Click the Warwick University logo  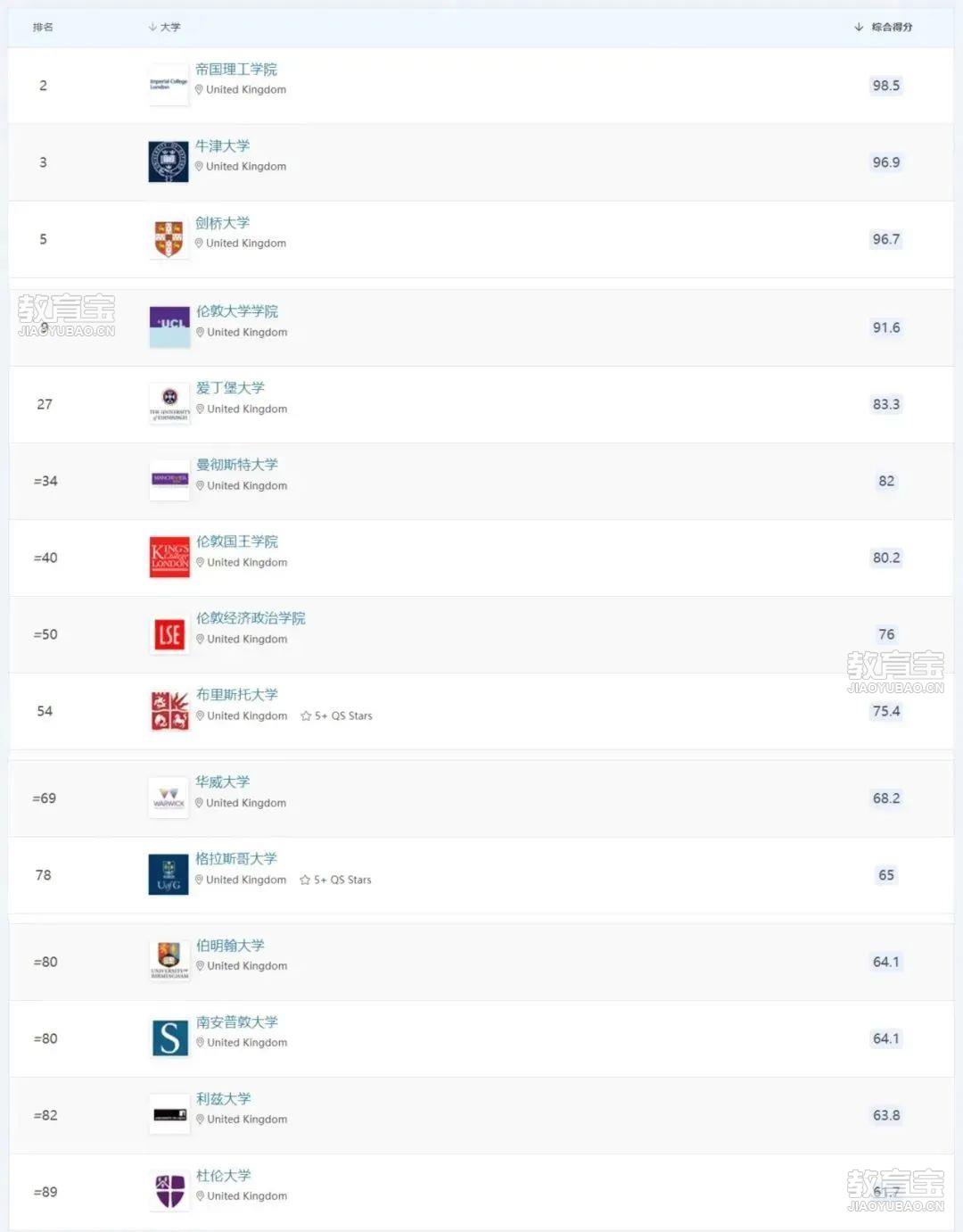tap(169, 798)
